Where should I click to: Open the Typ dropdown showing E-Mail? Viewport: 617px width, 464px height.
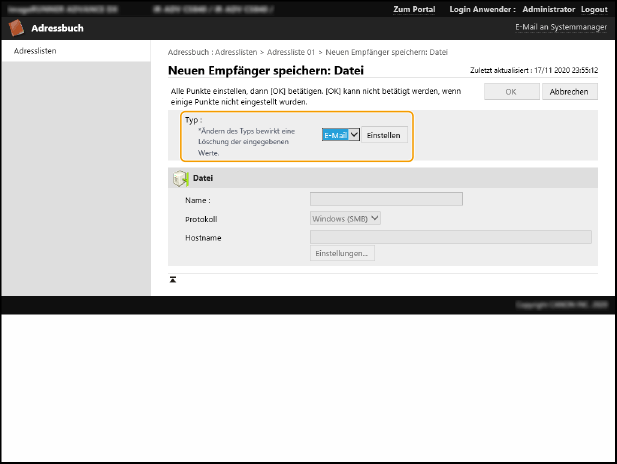(x=340, y=135)
